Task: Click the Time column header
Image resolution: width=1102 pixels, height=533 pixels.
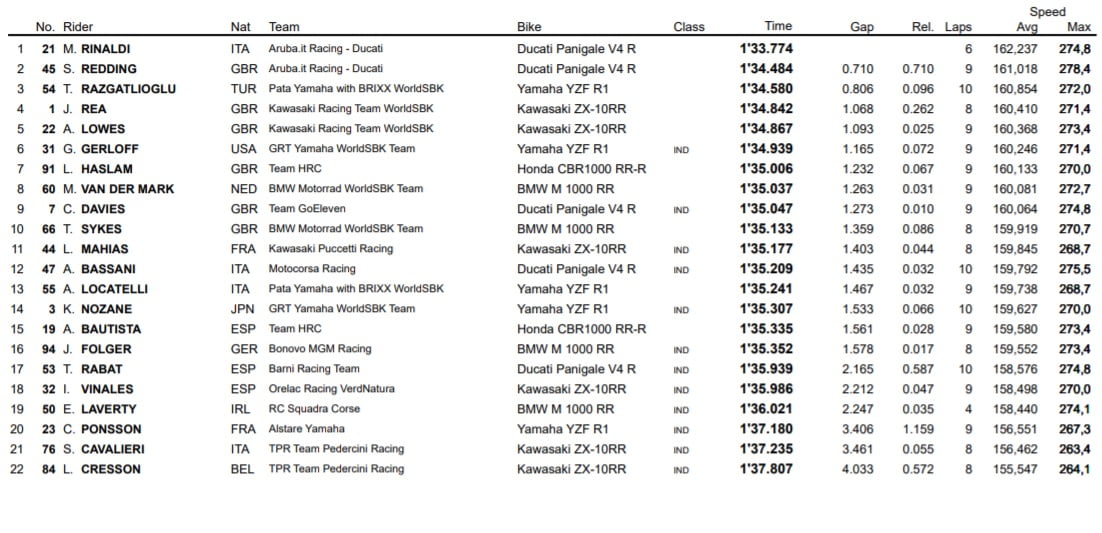Action: click(778, 26)
